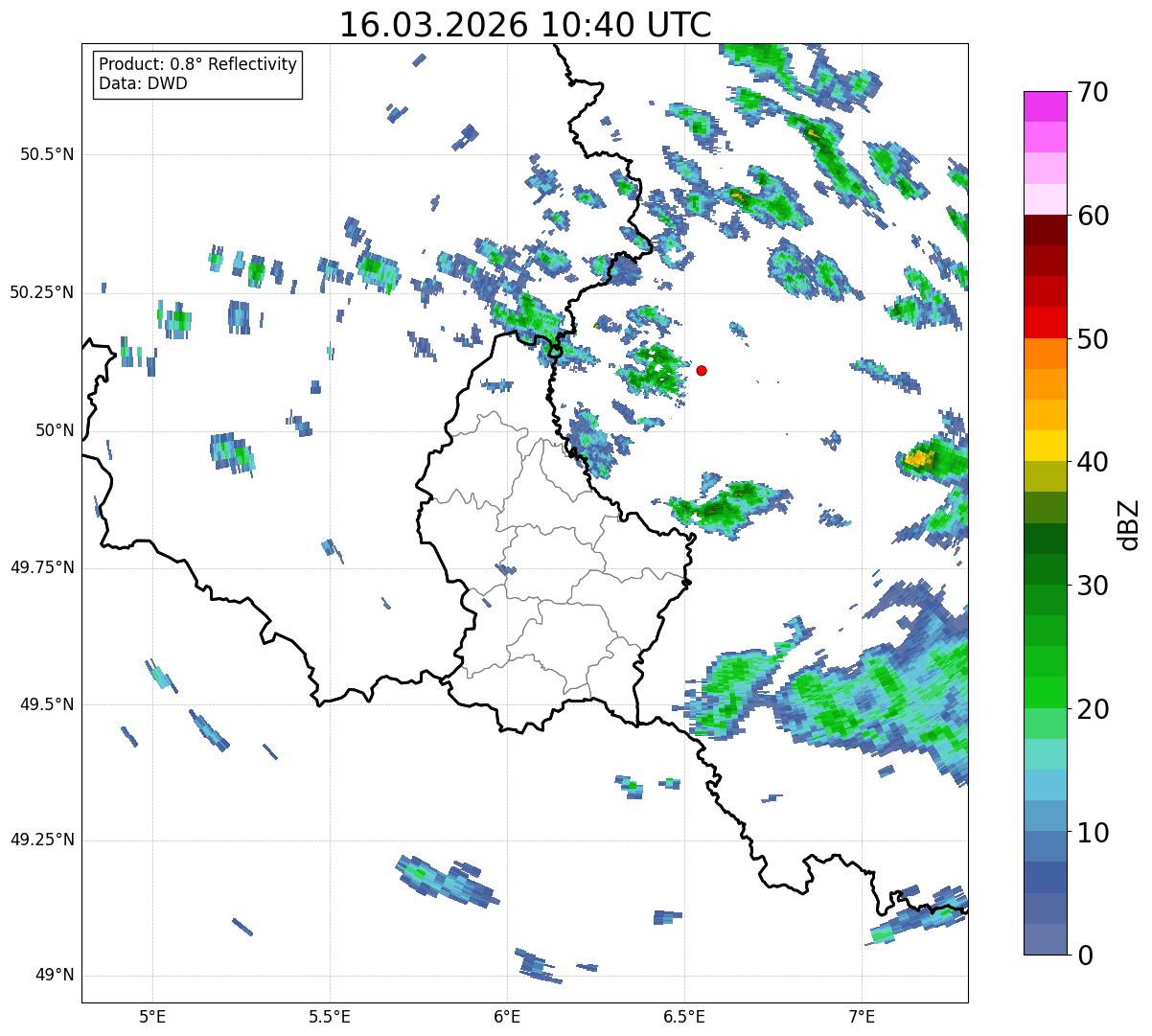
Task: Click the radar echo cluster just west of red marker
Action: coord(655,371)
